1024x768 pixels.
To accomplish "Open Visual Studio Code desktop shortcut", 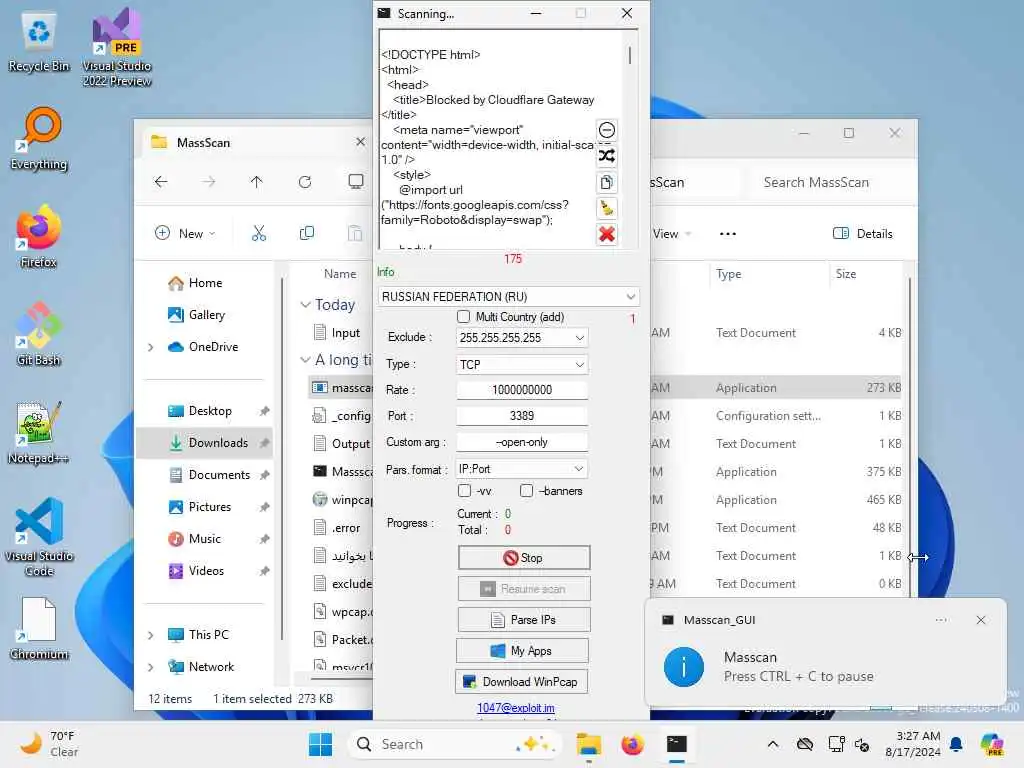I will coord(39,537).
